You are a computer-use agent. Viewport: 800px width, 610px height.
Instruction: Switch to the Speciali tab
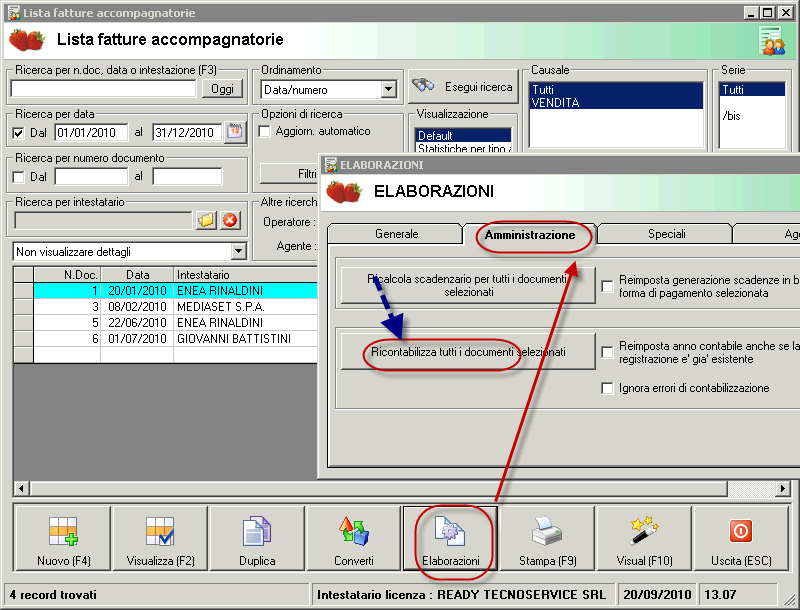(x=666, y=234)
